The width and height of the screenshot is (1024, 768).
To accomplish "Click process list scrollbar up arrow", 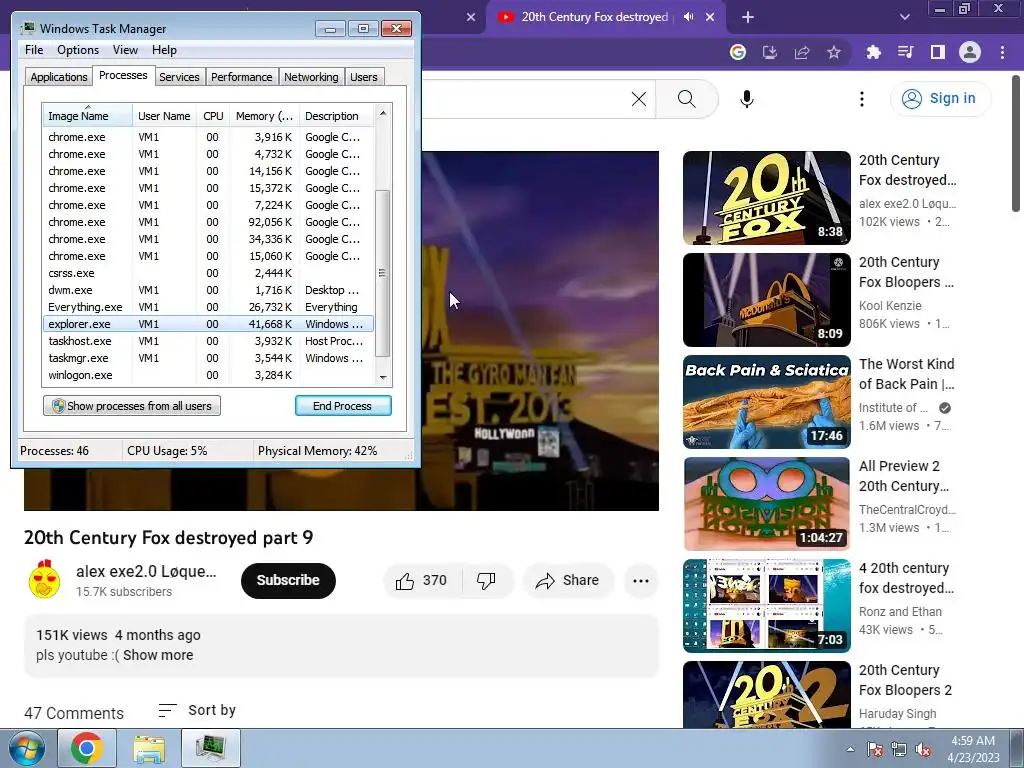I will pyautogui.click(x=383, y=113).
